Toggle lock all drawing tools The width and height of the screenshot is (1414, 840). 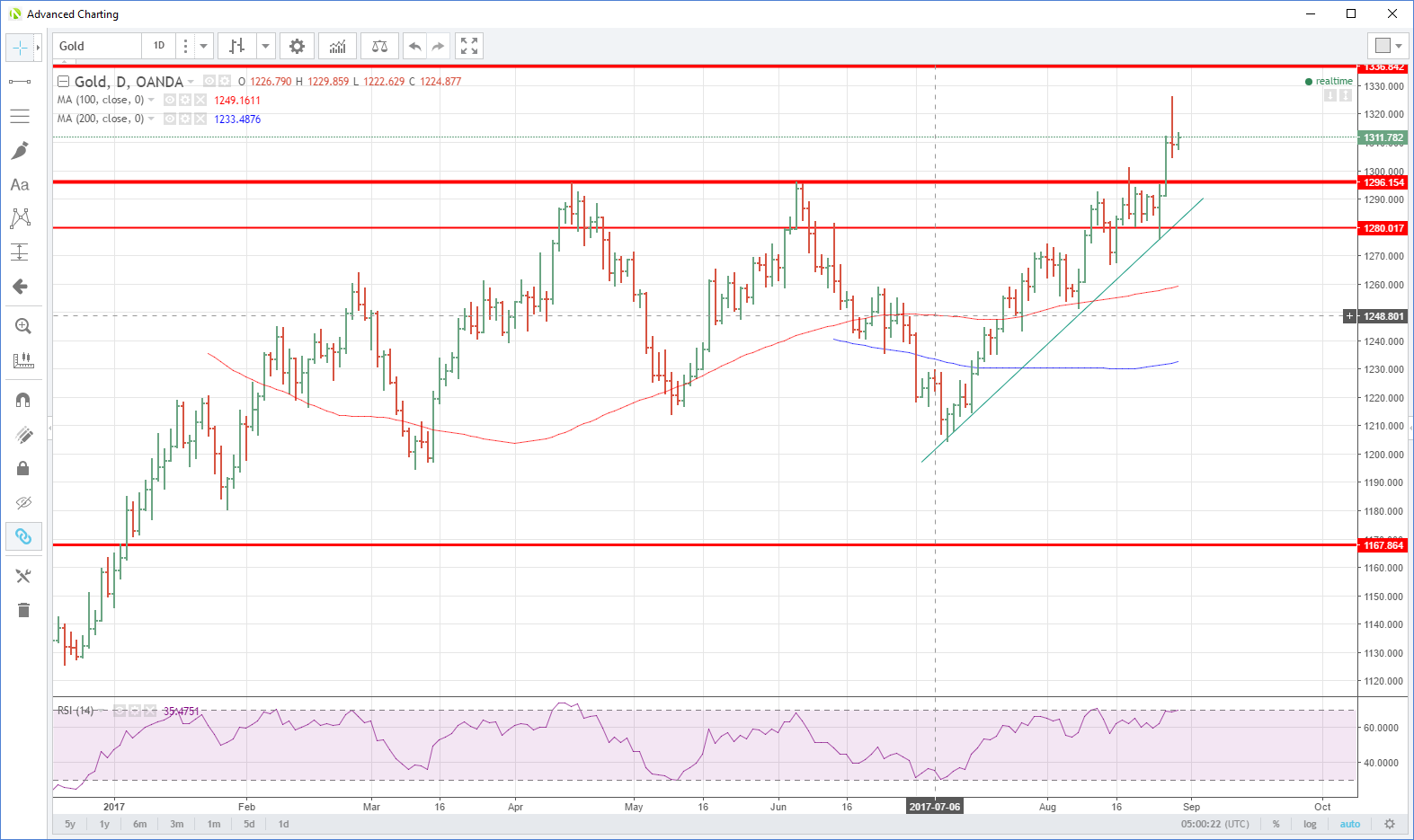(x=23, y=469)
